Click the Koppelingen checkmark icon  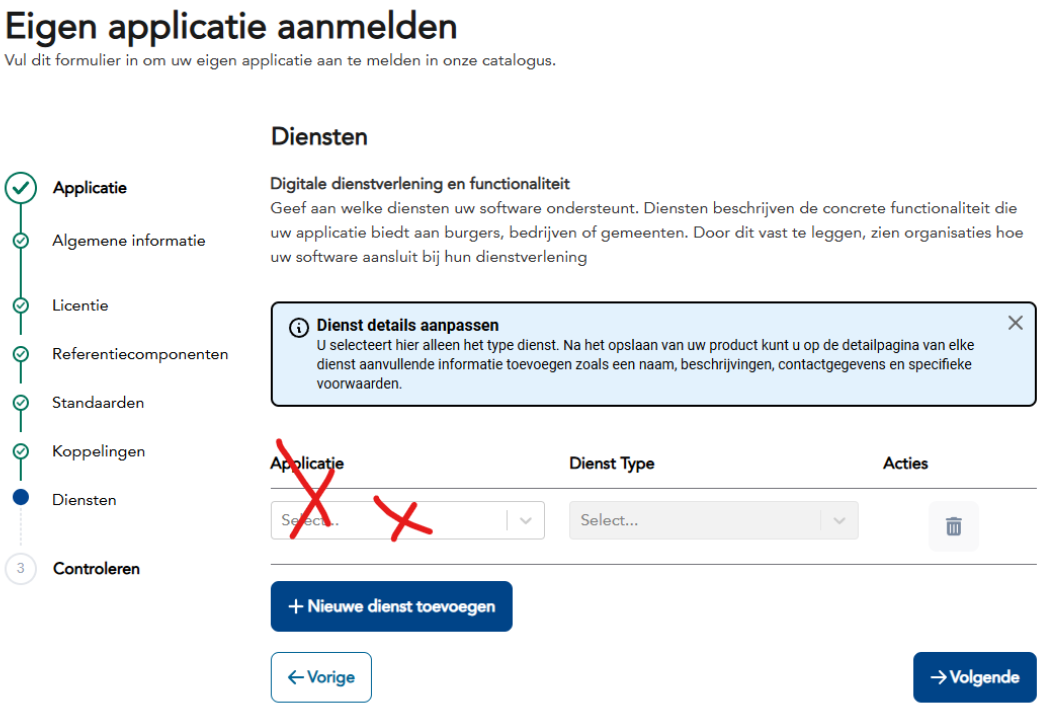point(20,451)
